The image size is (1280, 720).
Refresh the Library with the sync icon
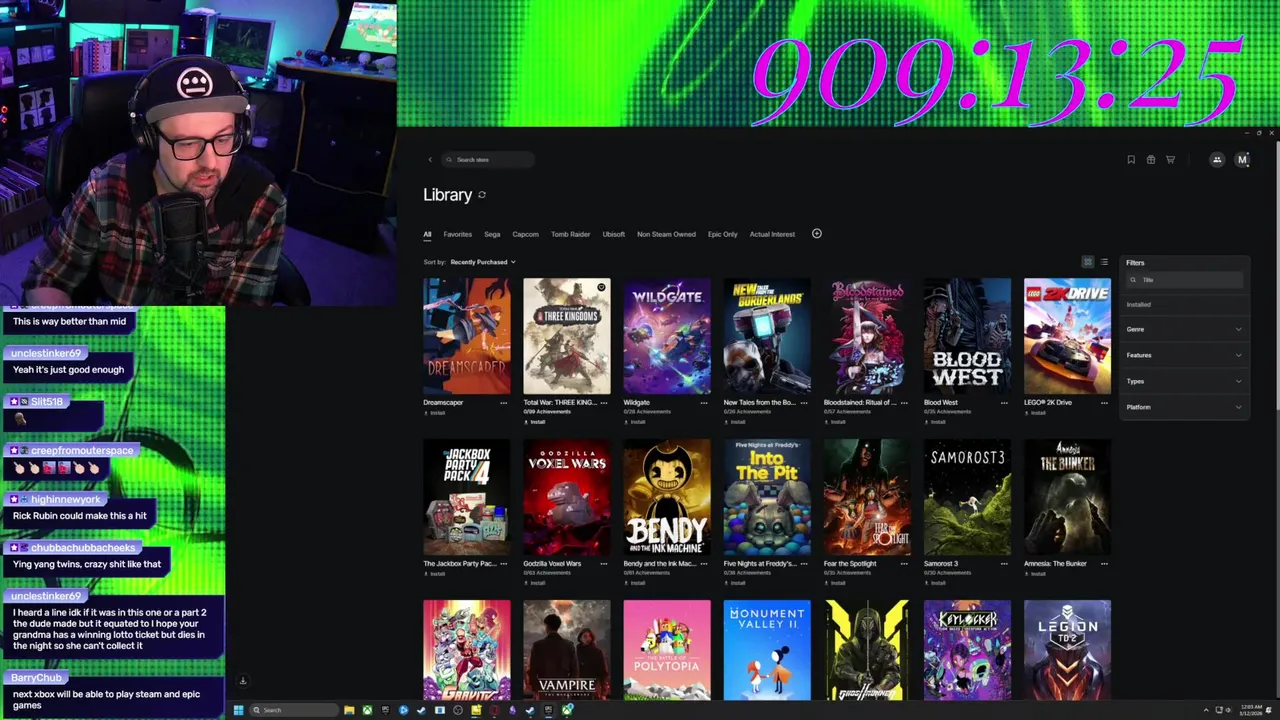(x=482, y=195)
